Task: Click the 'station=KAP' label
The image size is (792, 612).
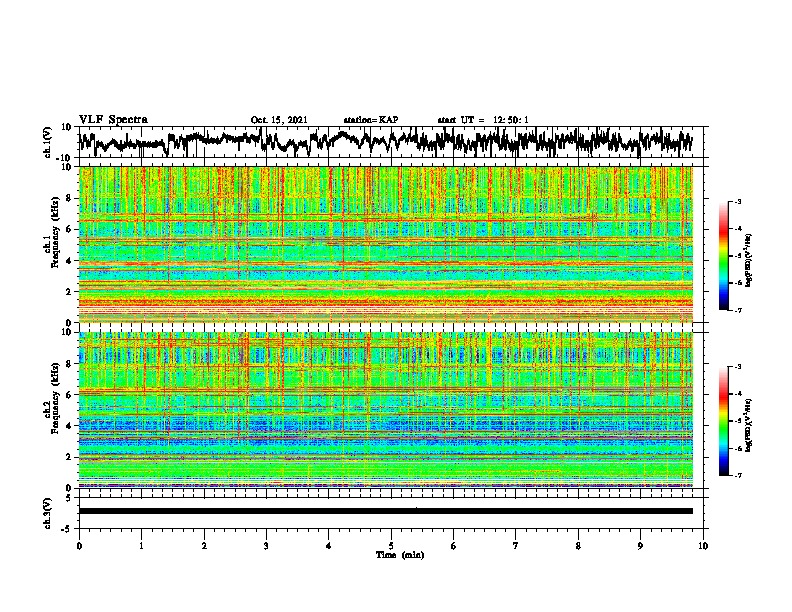Action: (371, 120)
